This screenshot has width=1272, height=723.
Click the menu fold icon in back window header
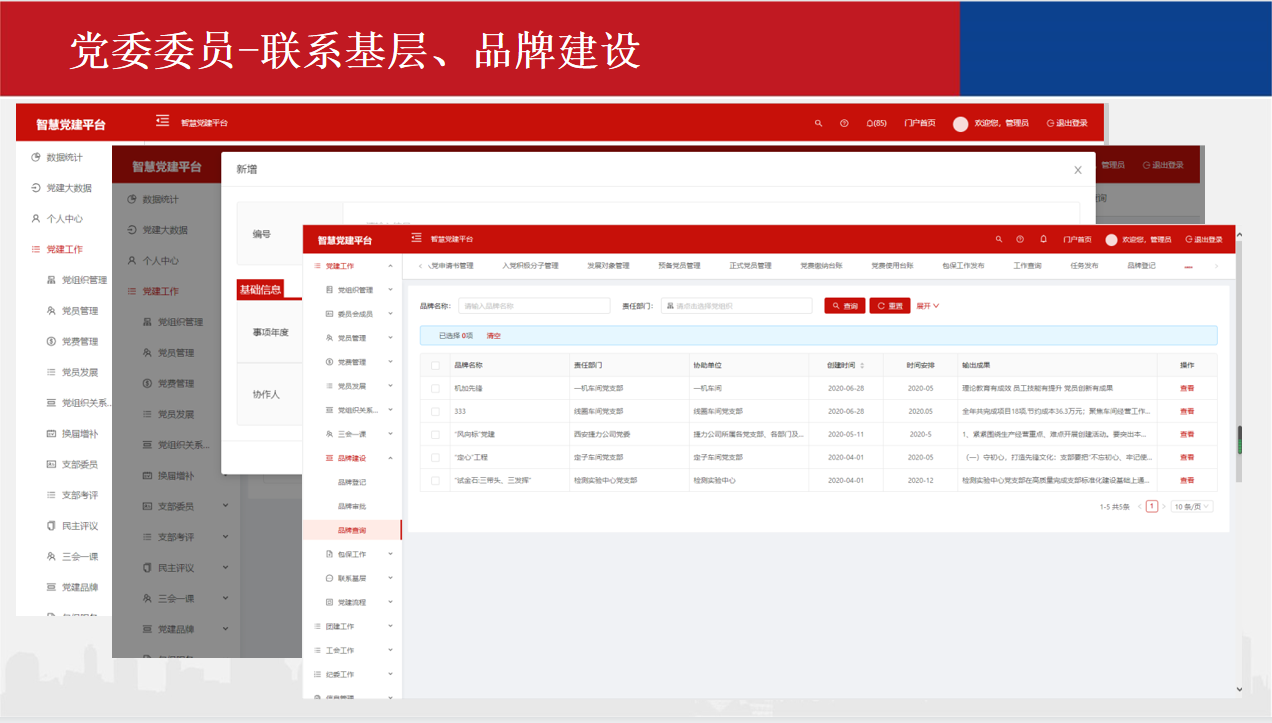tap(162, 121)
